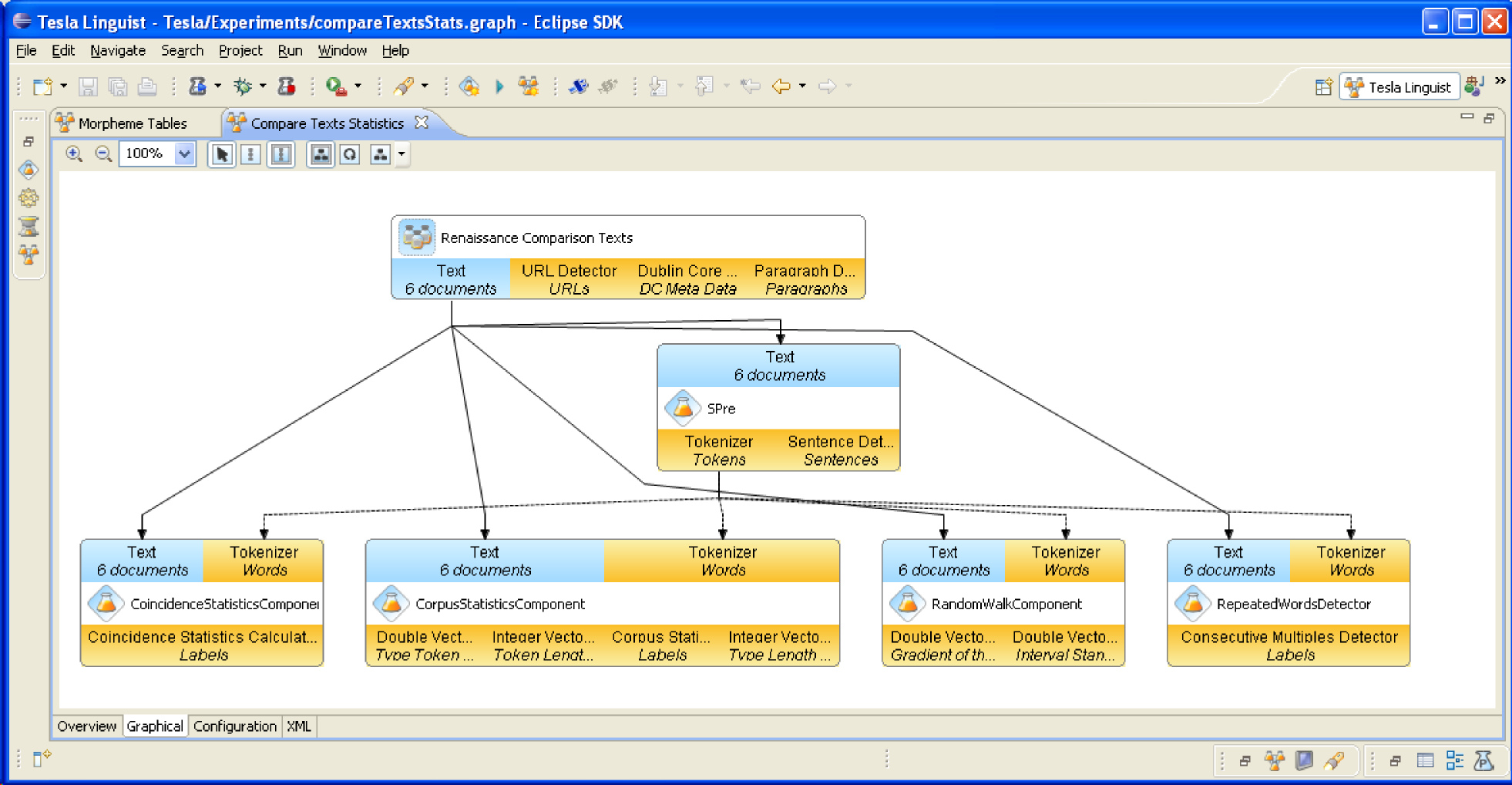Expand the new file wizard dropdown arrow
1512x785 pixels.
point(64,86)
